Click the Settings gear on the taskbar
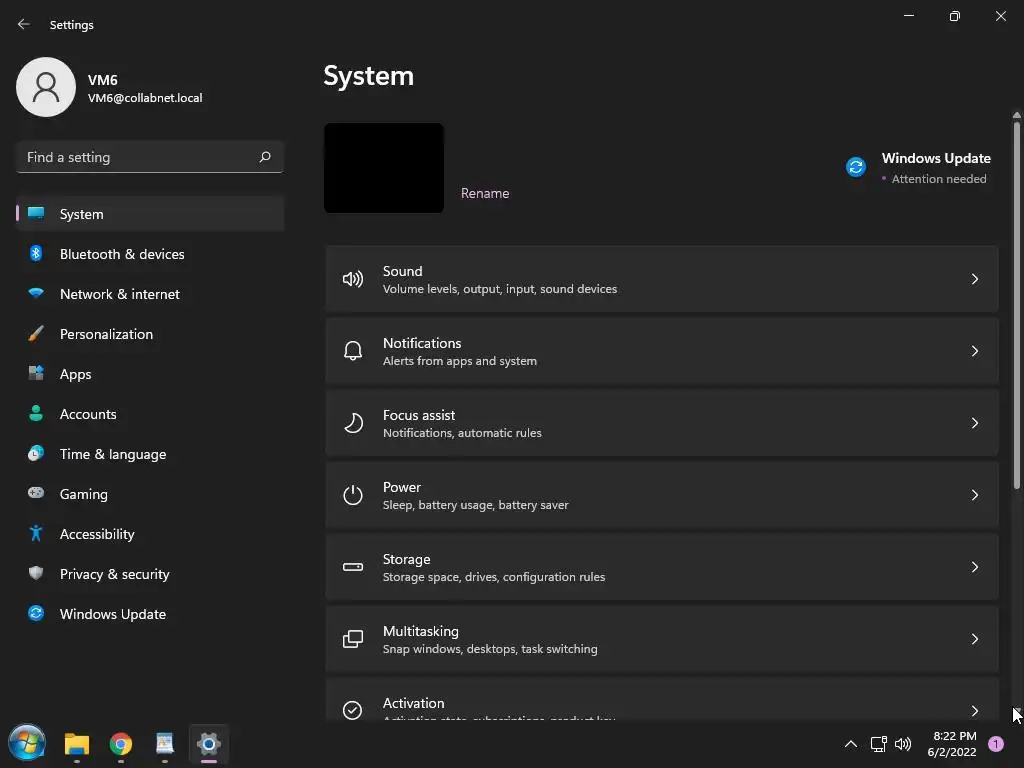The width and height of the screenshot is (1024, 768). point(208,744)
